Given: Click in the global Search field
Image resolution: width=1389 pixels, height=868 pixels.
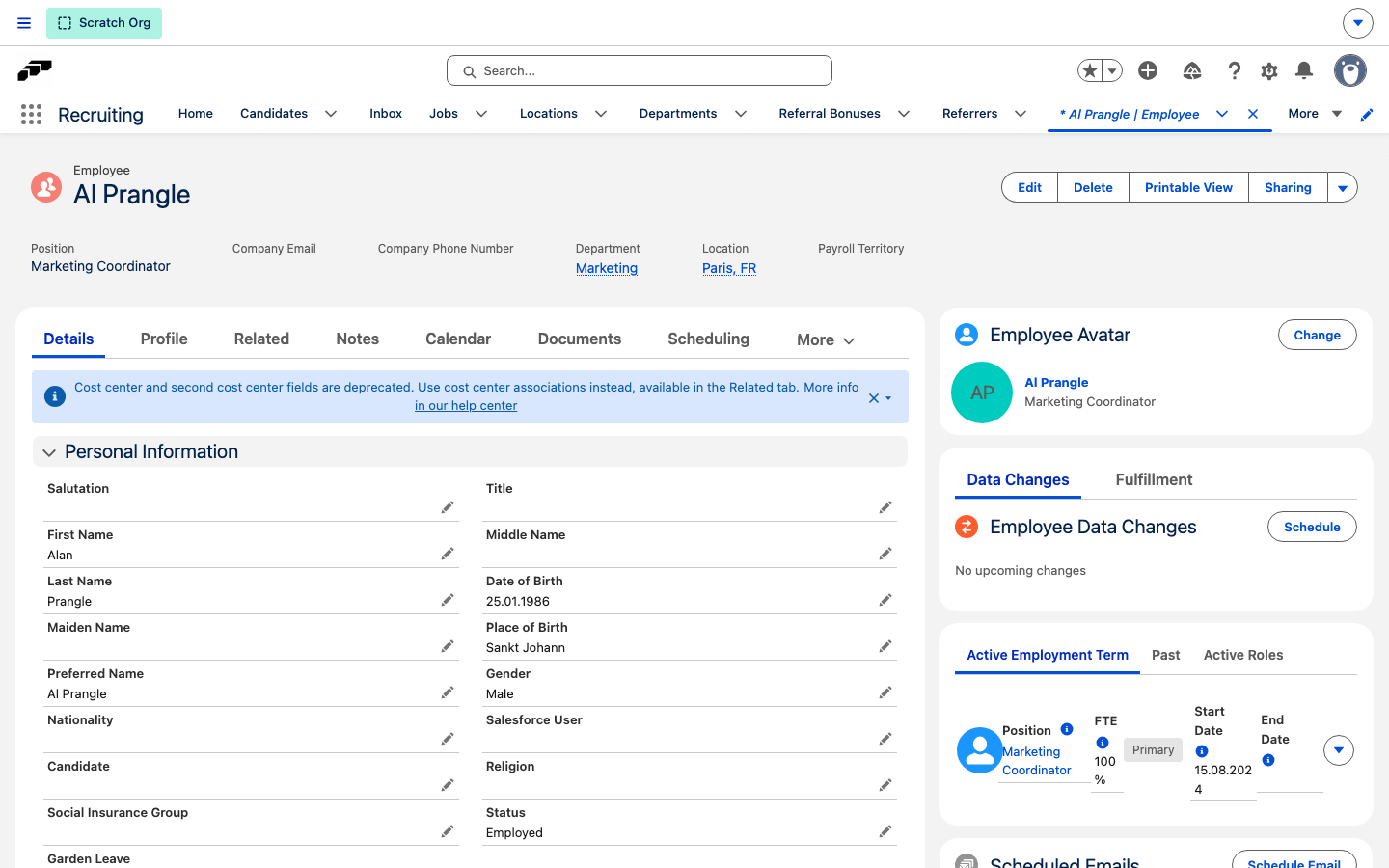Looking at the screenshot, I should [x=640, y=70].
